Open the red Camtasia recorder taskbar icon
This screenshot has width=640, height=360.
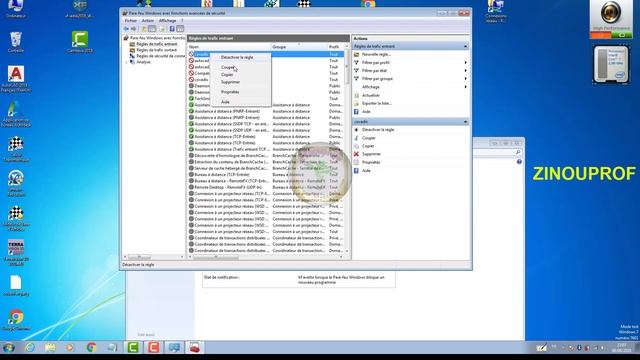coord(153,348)
